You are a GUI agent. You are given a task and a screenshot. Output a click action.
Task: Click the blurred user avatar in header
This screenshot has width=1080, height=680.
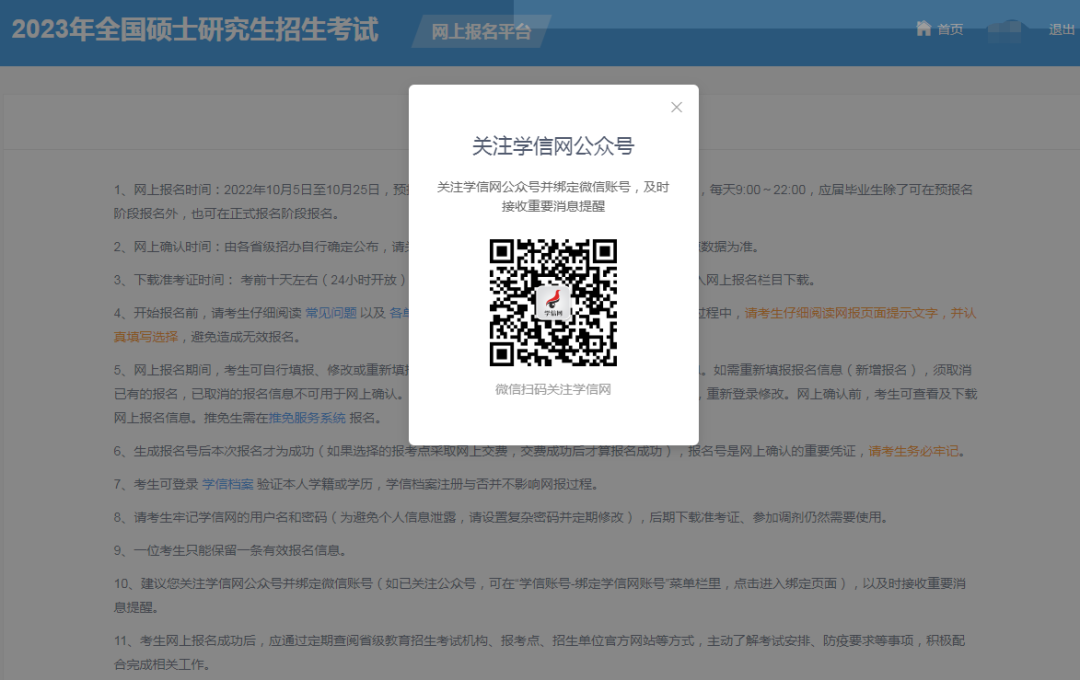1007,30
